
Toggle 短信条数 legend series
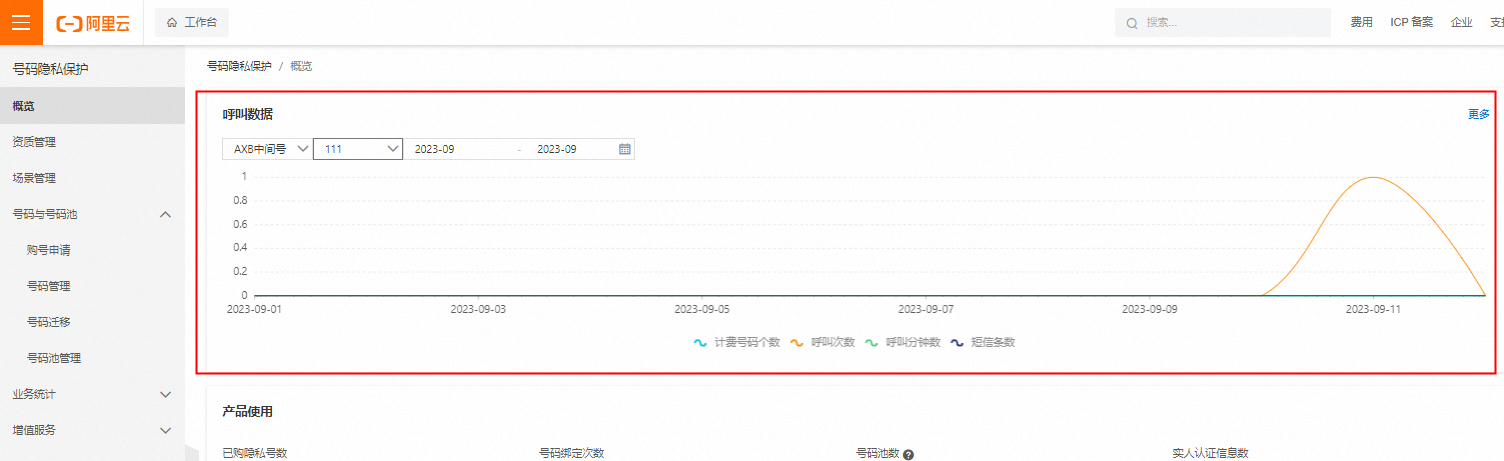tap(983, 342)
